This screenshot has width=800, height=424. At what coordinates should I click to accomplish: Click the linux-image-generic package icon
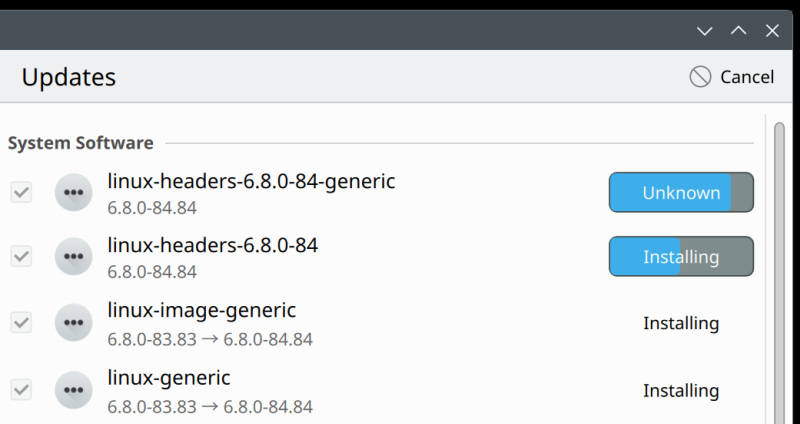[73, 323]
